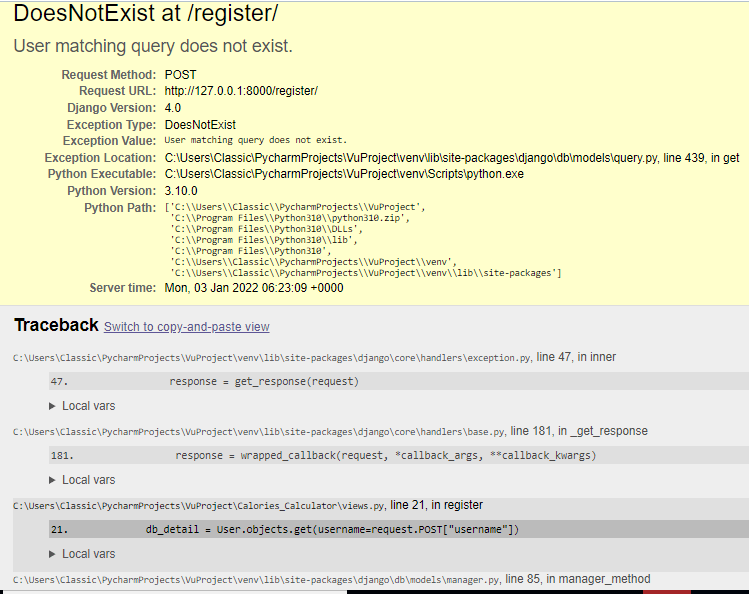Switch to copy-and-paste view link

pyautogui.click(x=186, y=327)
